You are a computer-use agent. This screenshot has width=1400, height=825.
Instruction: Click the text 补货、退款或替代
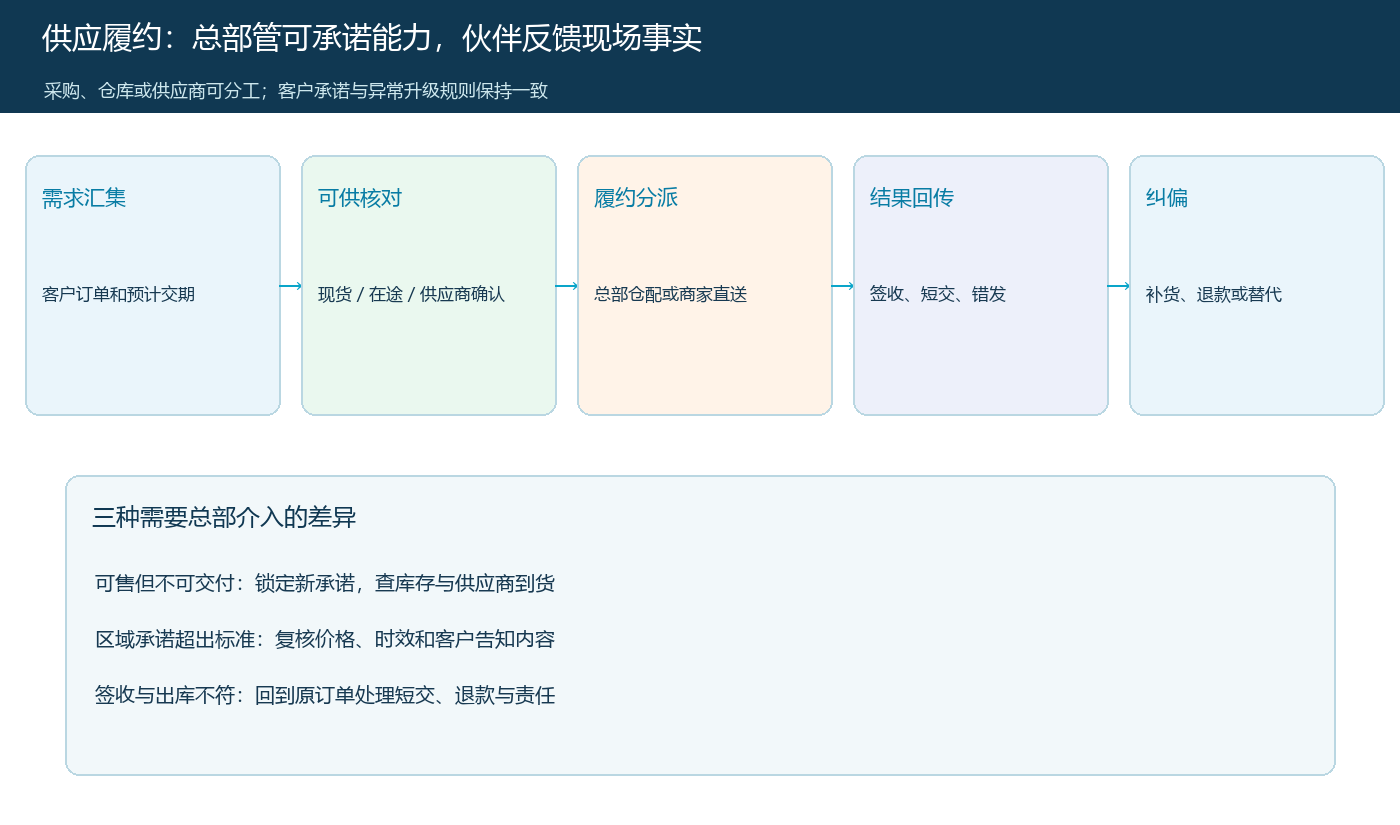click(1214, 294)
